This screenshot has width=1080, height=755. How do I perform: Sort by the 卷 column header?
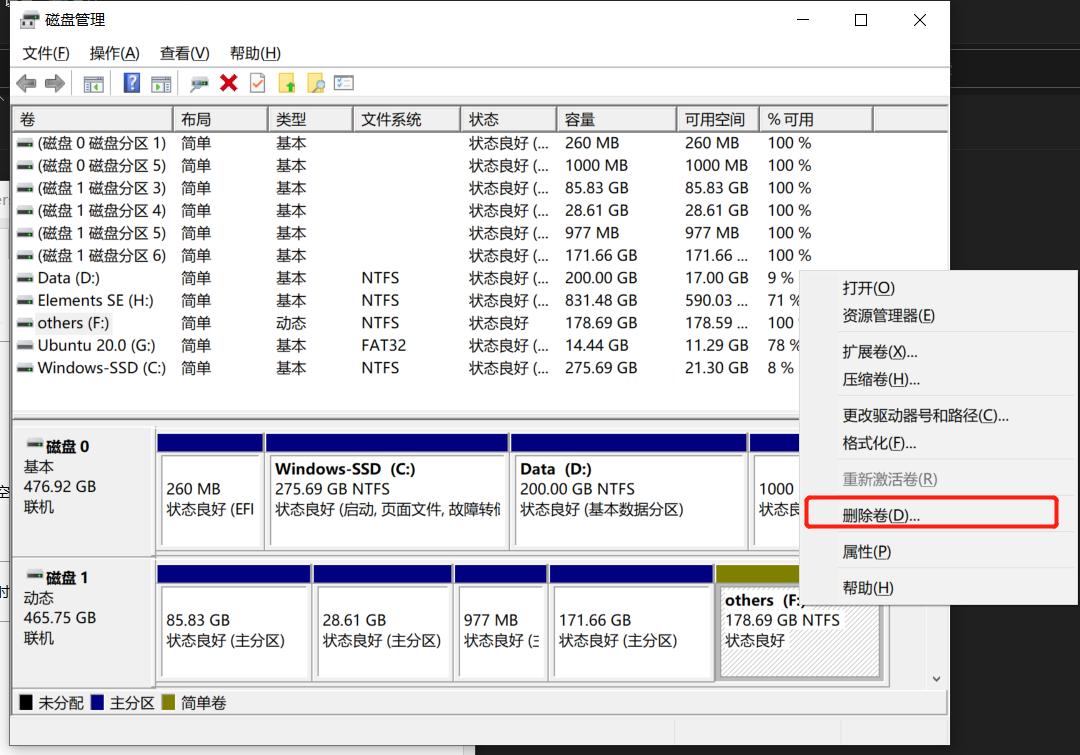(x=92, y=119)
